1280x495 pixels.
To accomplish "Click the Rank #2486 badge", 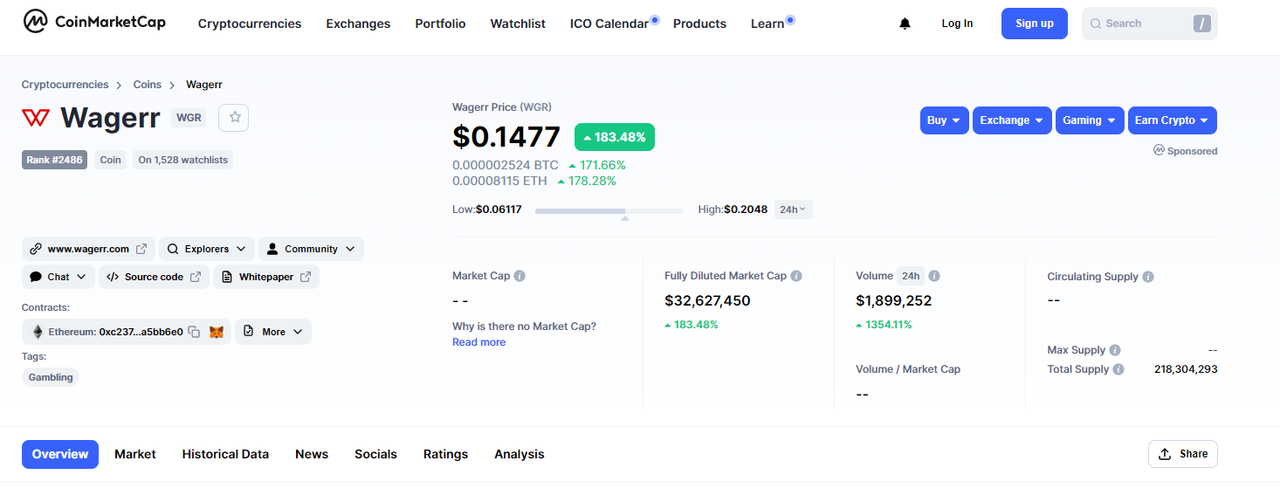I will pos(54,160).
